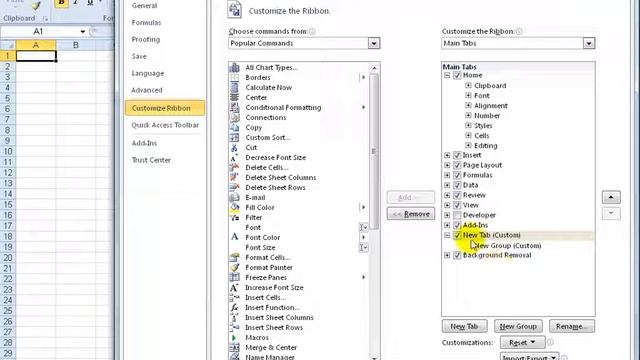Select New Group (Custom) tree item
The image size is (640, 360).
pyautogui.click(x=507, y=245)
